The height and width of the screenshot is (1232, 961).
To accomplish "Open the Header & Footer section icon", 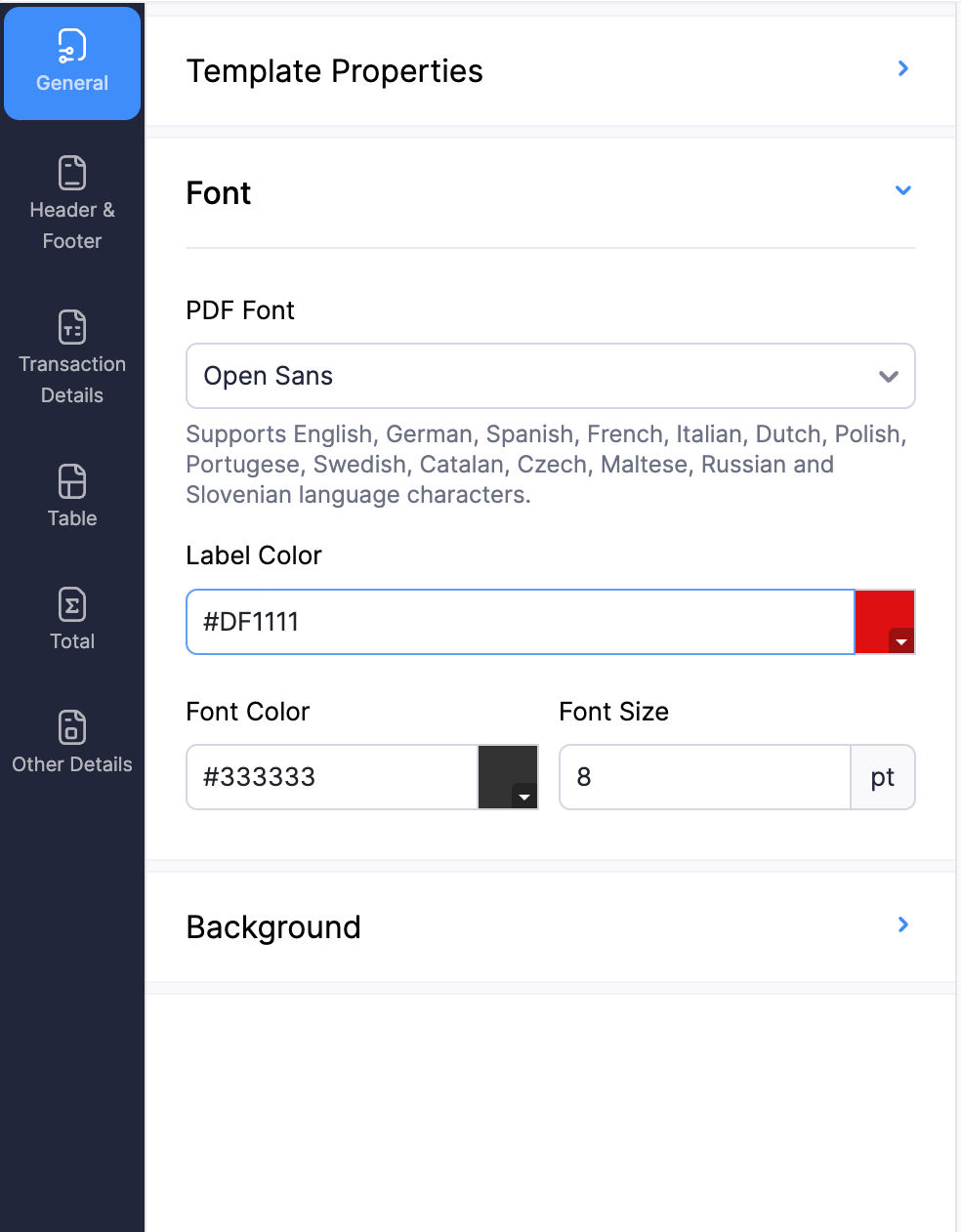I will (x=71, y=172).
